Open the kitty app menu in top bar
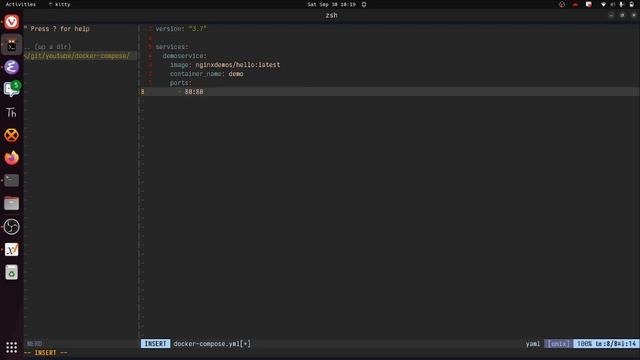Image resolution: width=640 pixels, height=360 pixels. tap(60, 4)
